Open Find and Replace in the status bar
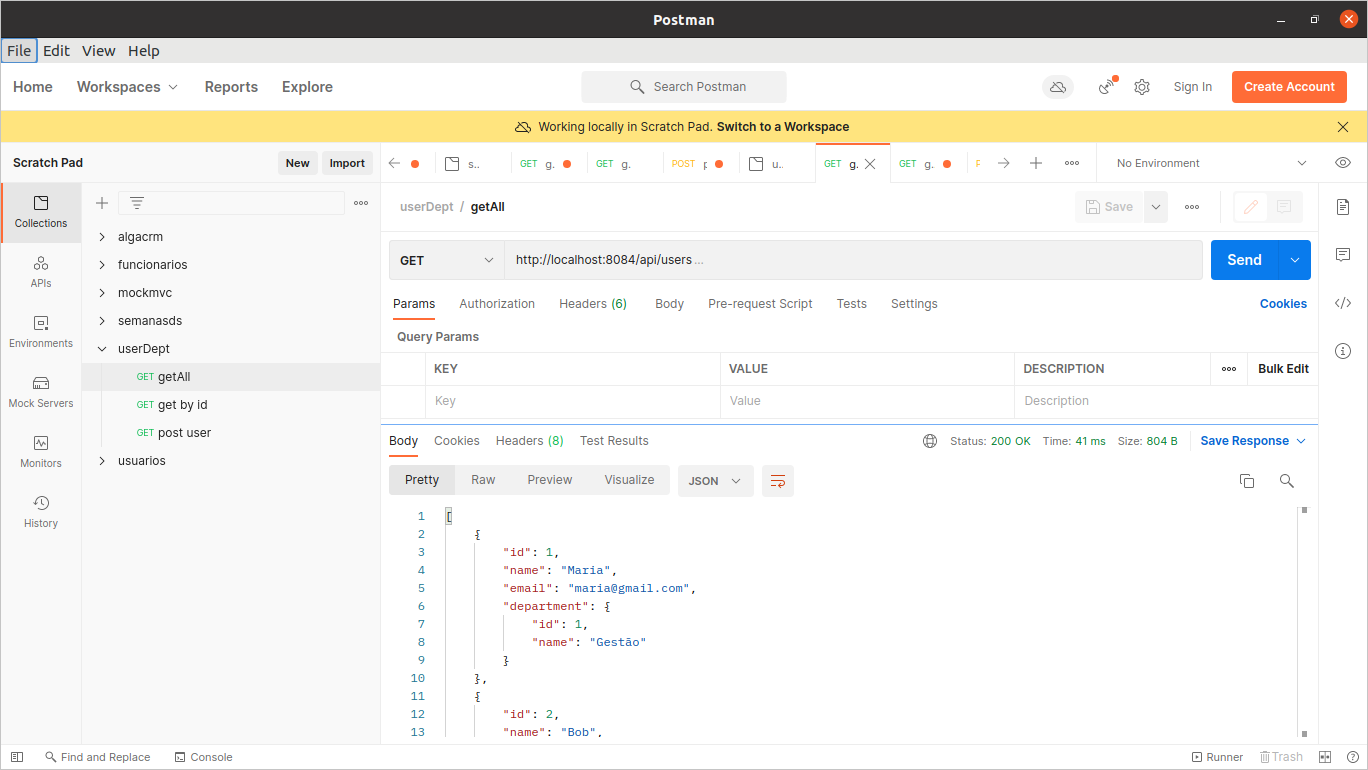 coord(97,757)
